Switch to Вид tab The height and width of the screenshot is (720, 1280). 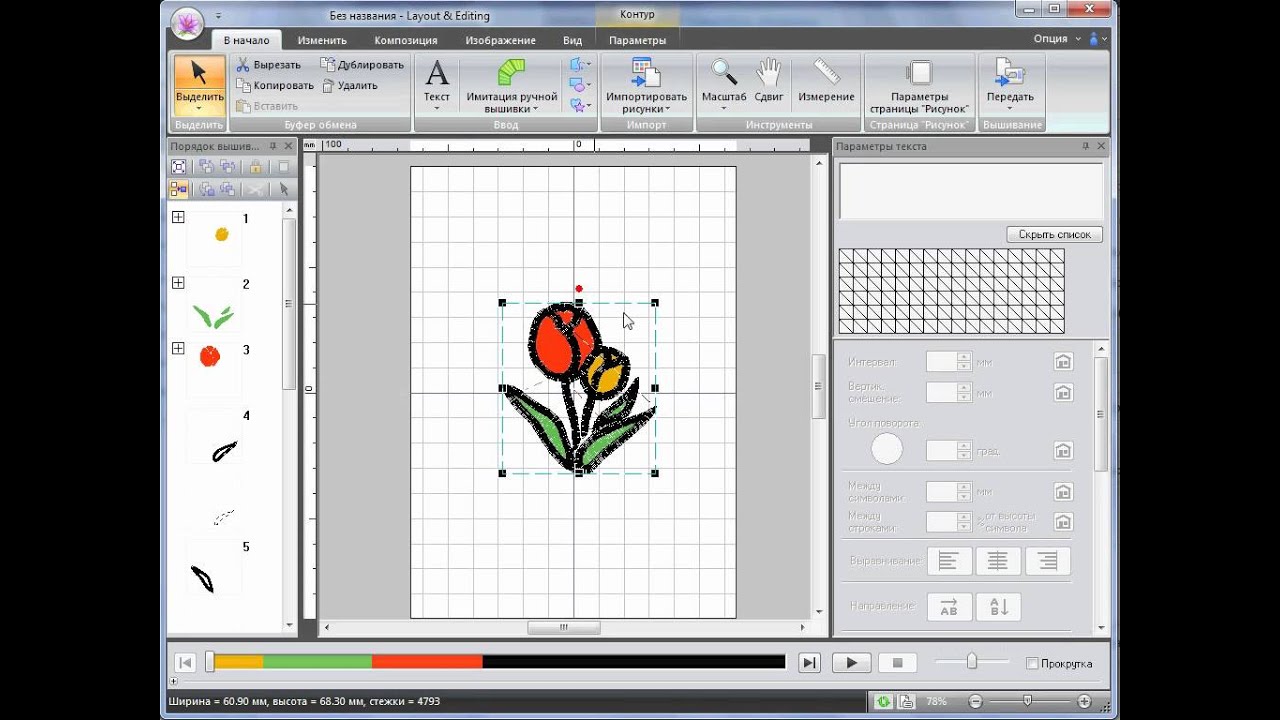[572, 40]
